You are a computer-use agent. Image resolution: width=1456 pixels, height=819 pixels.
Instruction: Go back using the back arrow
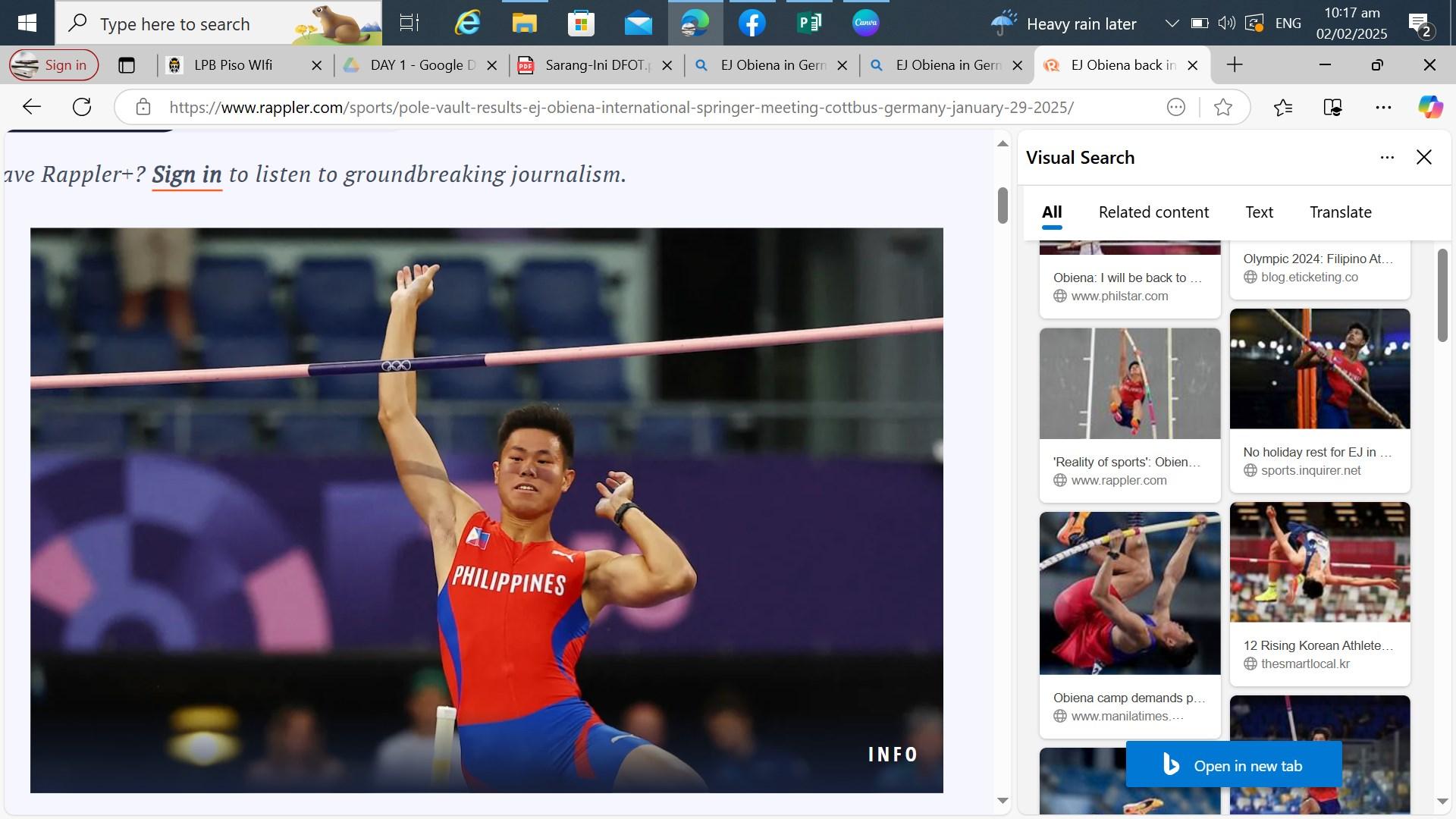click(31, 107)
